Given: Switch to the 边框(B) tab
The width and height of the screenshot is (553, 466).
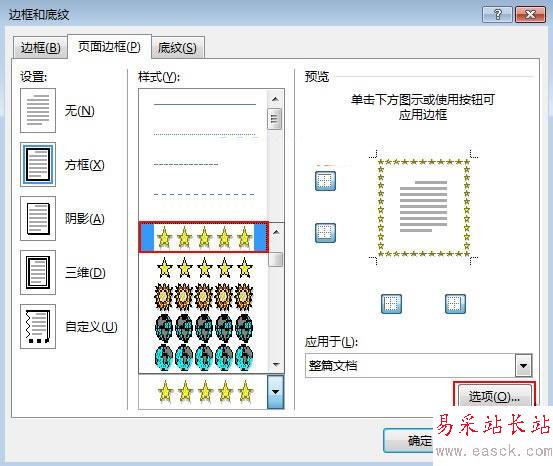Looking at the screenshot, I should point(40,48).
